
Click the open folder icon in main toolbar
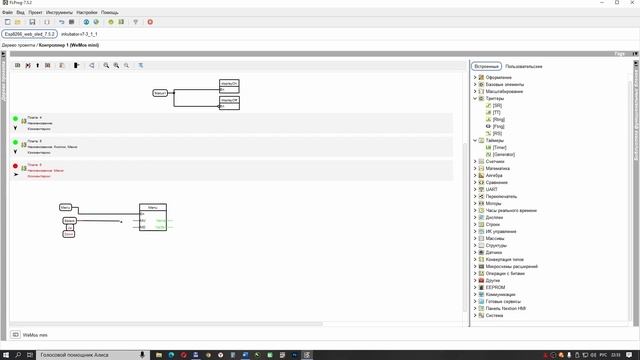coord(18,22)
